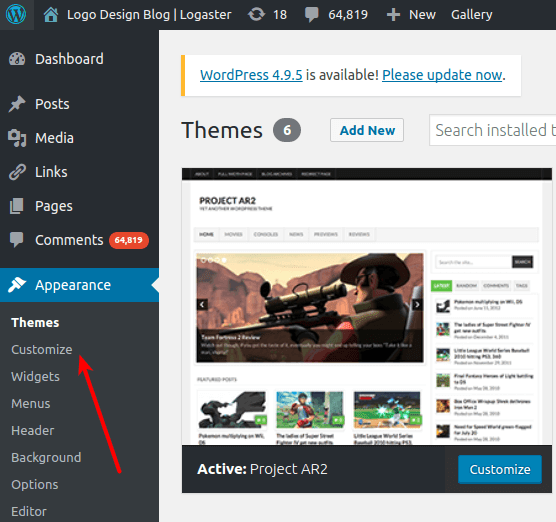Focus the Search installed themes field
Screen dimensions: 556x522
(493, 130)
